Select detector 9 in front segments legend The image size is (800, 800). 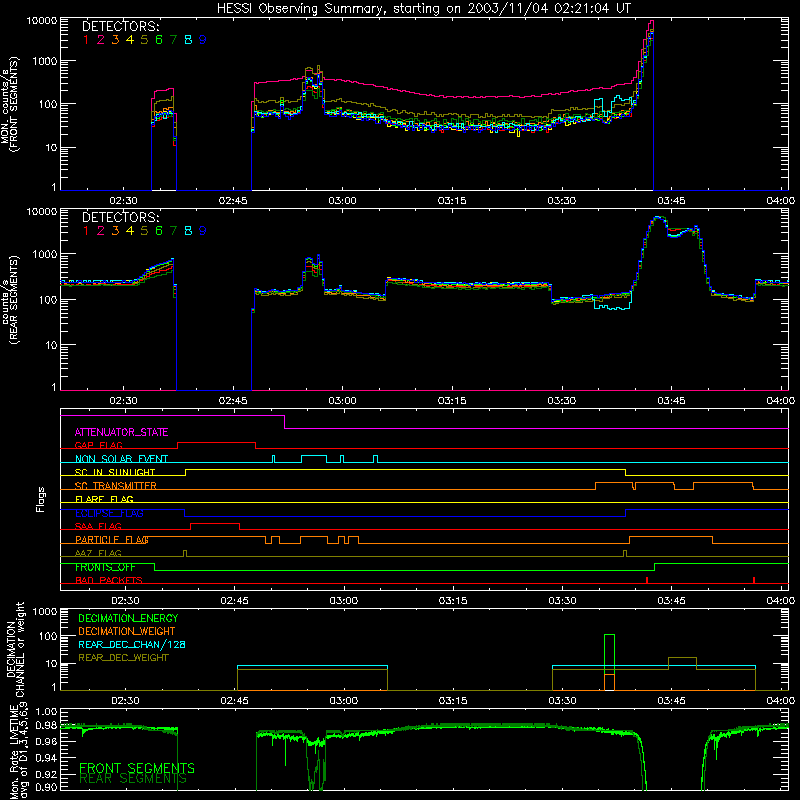point(203,40)
